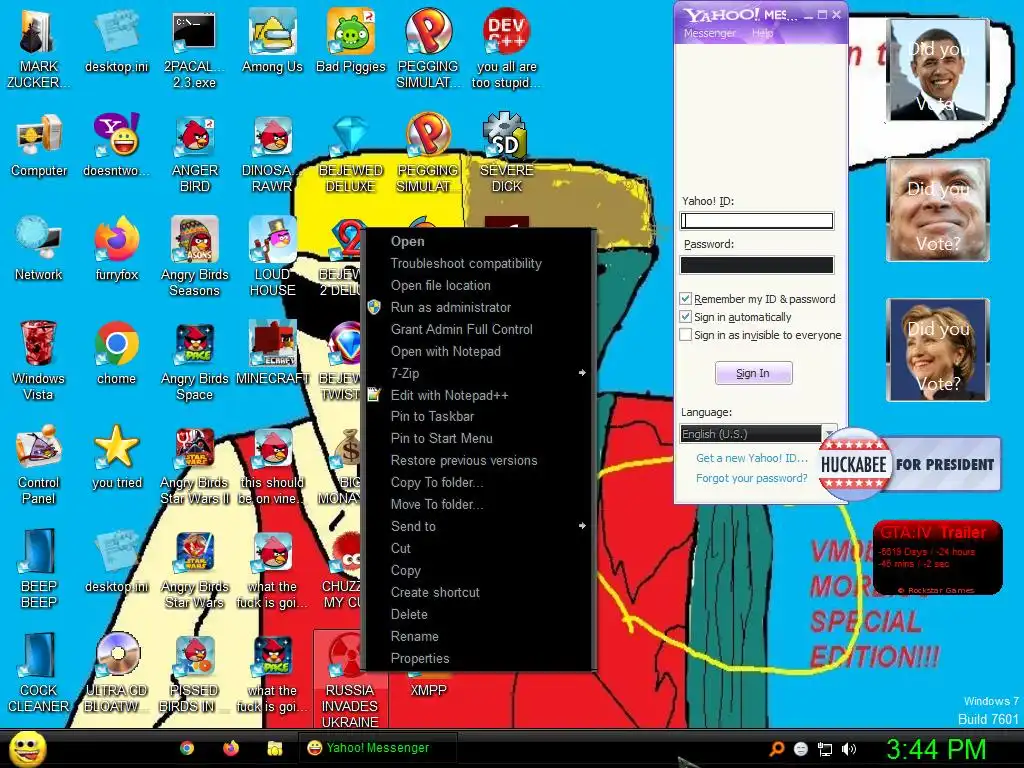The height and width of the screenshot is (768, 1024).
Task: Open the file explorer taskbar icon
Action: (x=274, y=748)
